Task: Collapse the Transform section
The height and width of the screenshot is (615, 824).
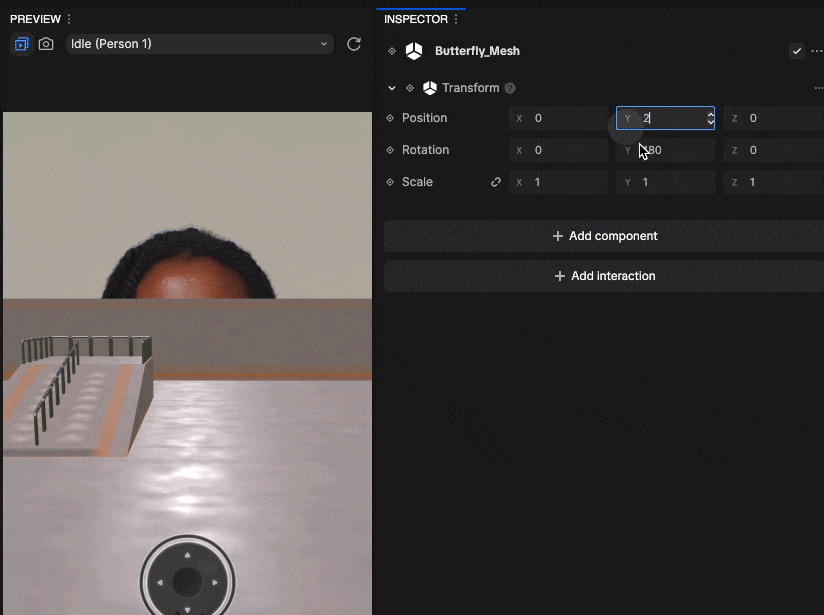Action: pyautogui.click(x=392, y=88)
